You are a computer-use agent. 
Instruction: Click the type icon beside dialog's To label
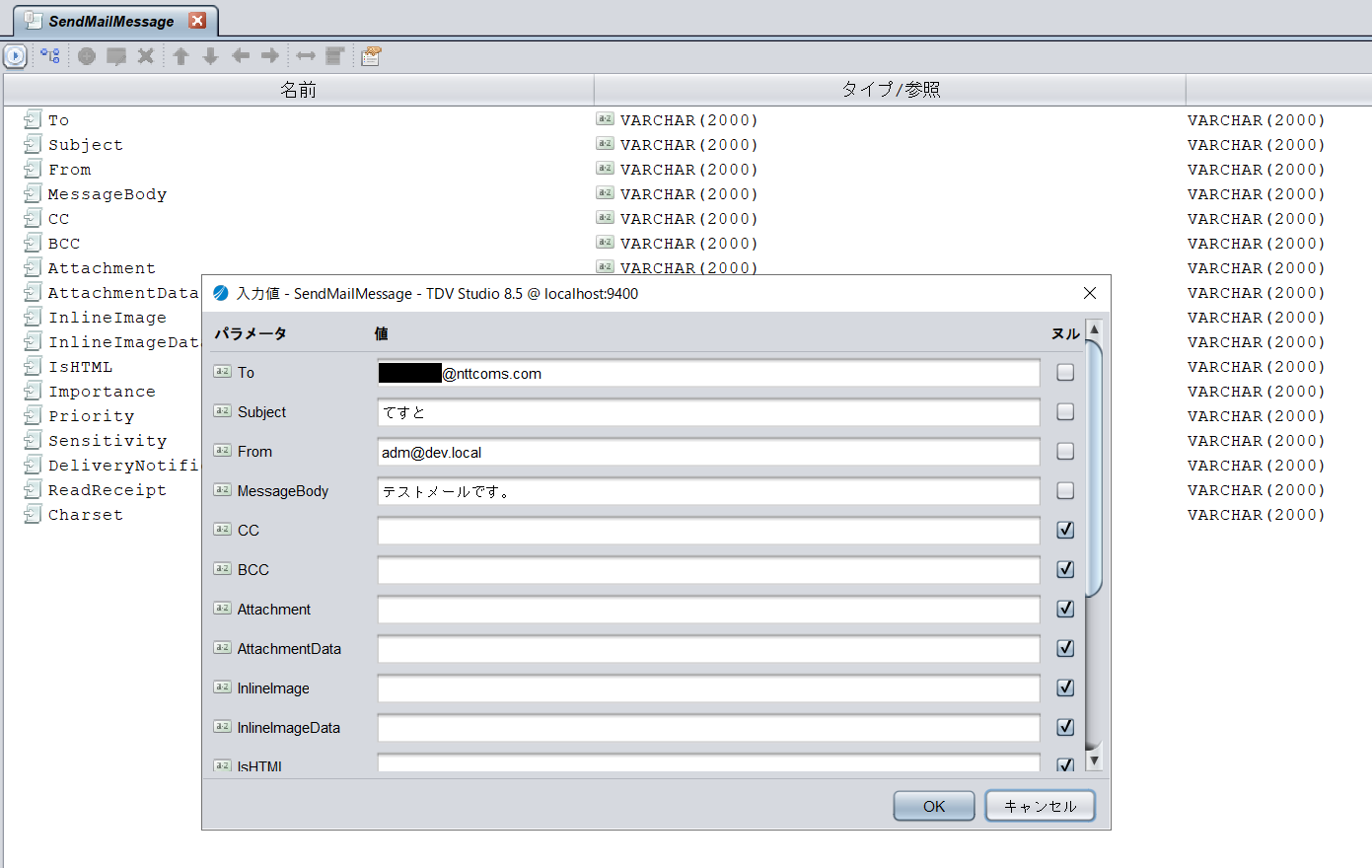222,372
